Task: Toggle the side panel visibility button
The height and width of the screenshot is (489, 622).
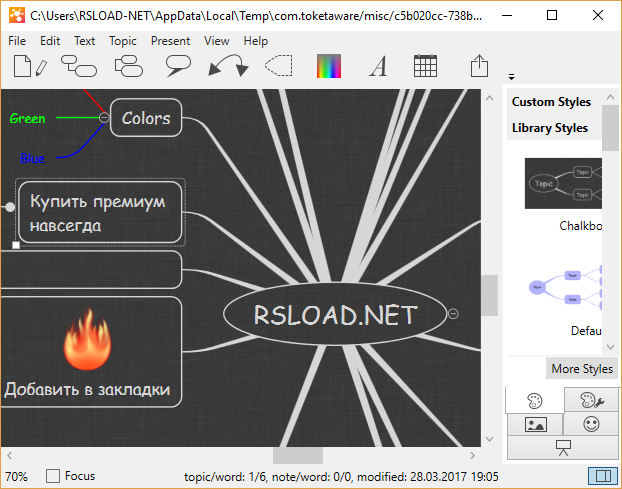Action: point(603,476)
